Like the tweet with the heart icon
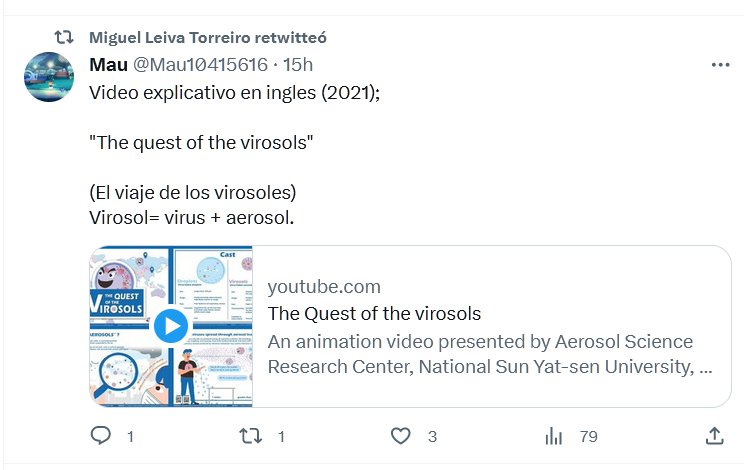744x470 pixels. (401, 436)
